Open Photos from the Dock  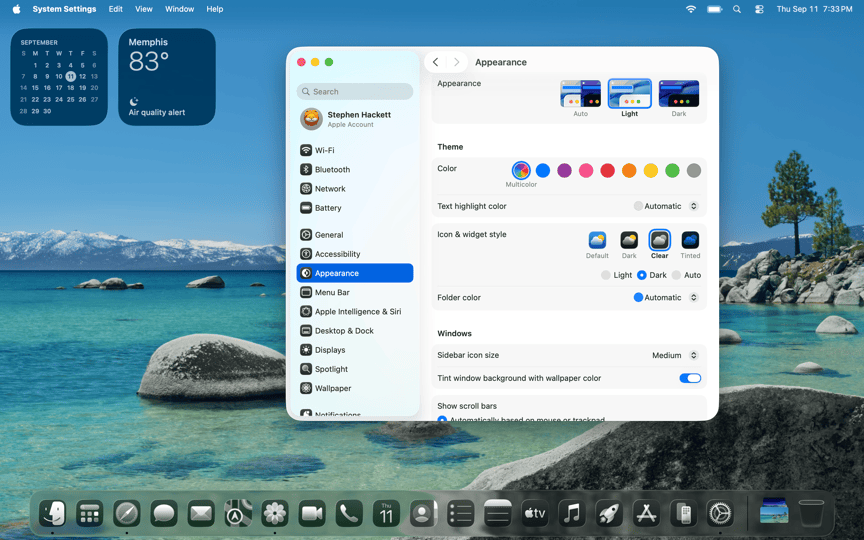click(x=274, y=514)
